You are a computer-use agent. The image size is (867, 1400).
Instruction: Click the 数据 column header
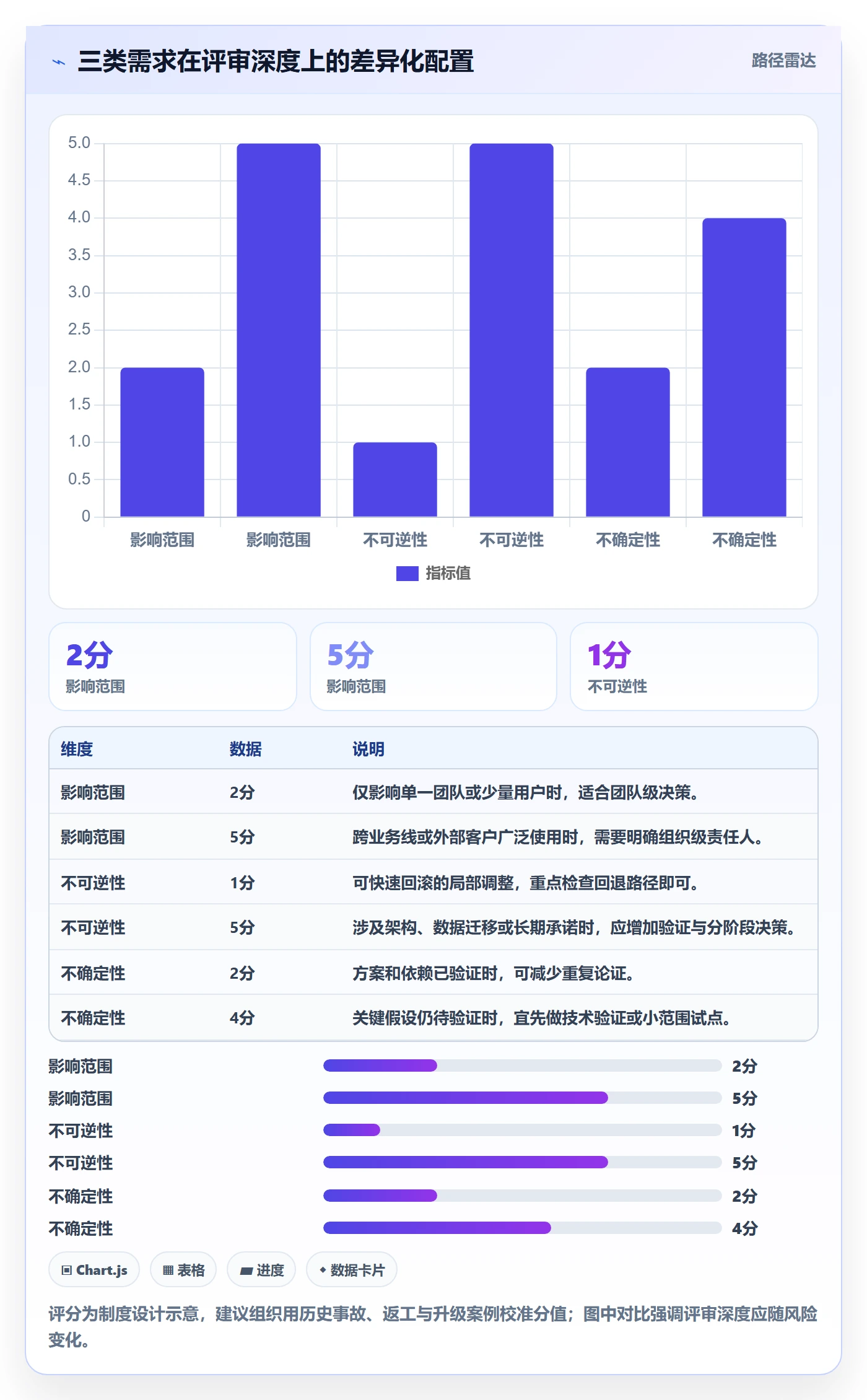coord(246,749)
